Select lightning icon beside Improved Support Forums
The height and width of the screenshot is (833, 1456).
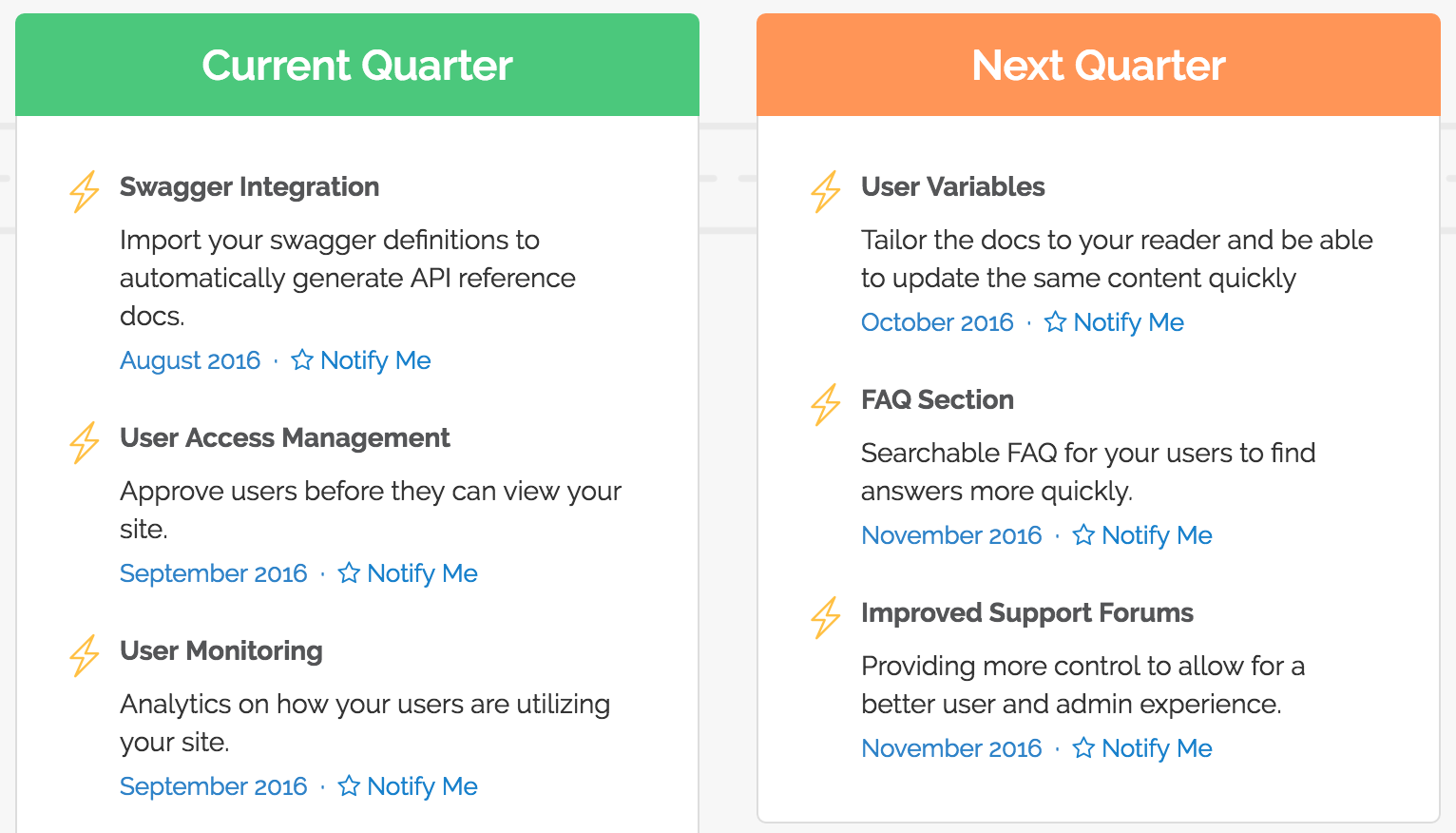[x=826, y=617]
